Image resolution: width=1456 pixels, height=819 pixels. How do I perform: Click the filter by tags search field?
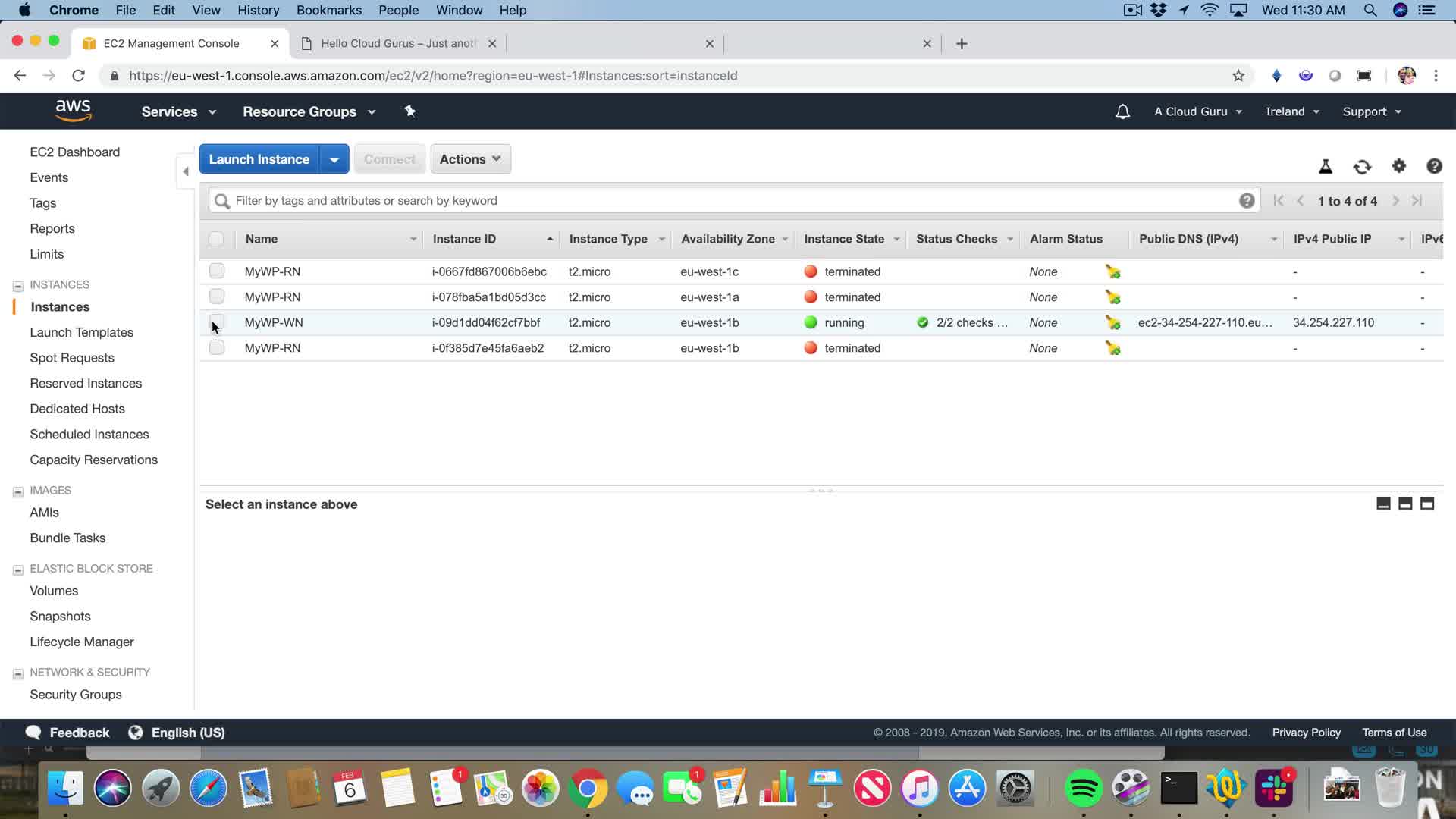tap(728, 201)
